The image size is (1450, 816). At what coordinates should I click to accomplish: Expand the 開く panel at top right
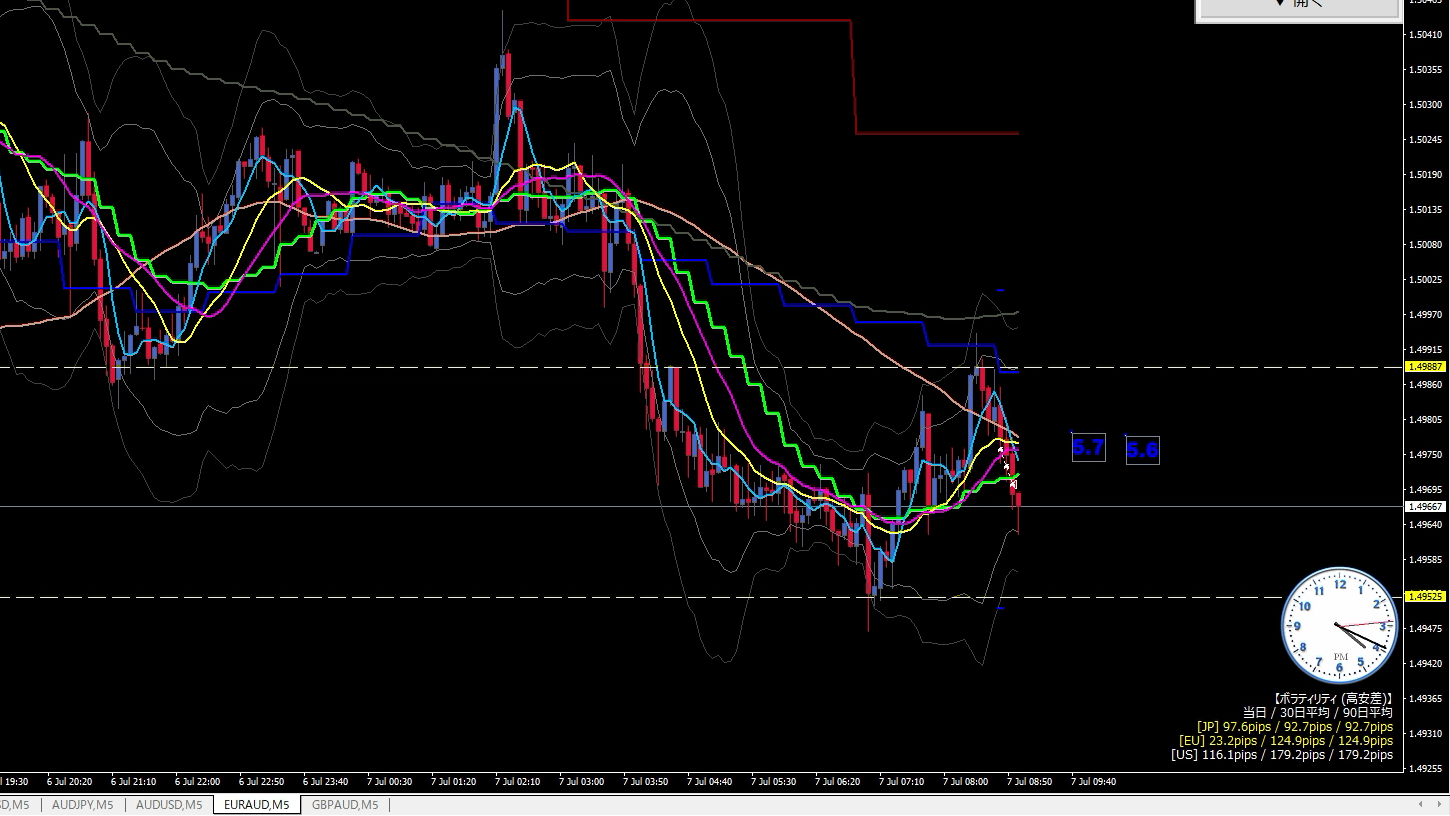click(1298, 6)
